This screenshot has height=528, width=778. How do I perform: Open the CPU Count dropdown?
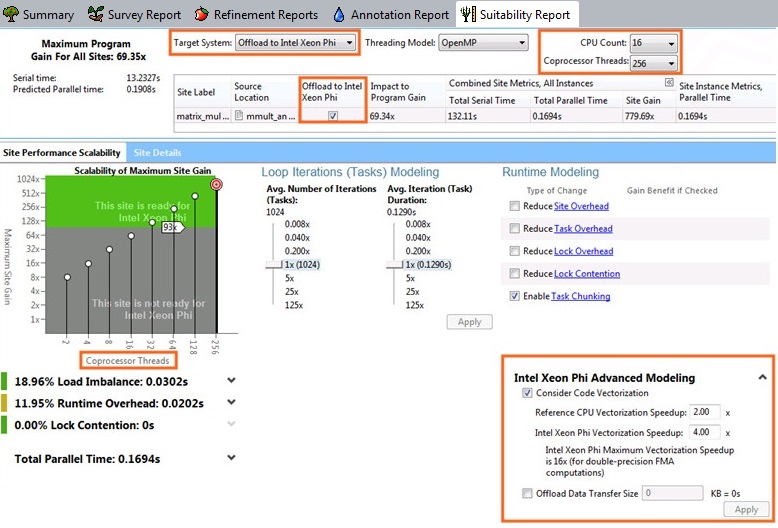tap(654, 44)
